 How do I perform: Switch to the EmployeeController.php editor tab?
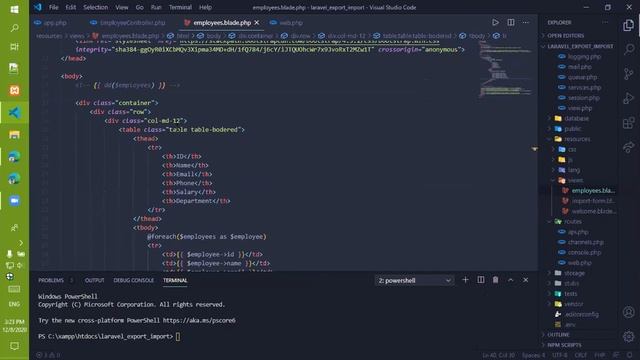128,23
